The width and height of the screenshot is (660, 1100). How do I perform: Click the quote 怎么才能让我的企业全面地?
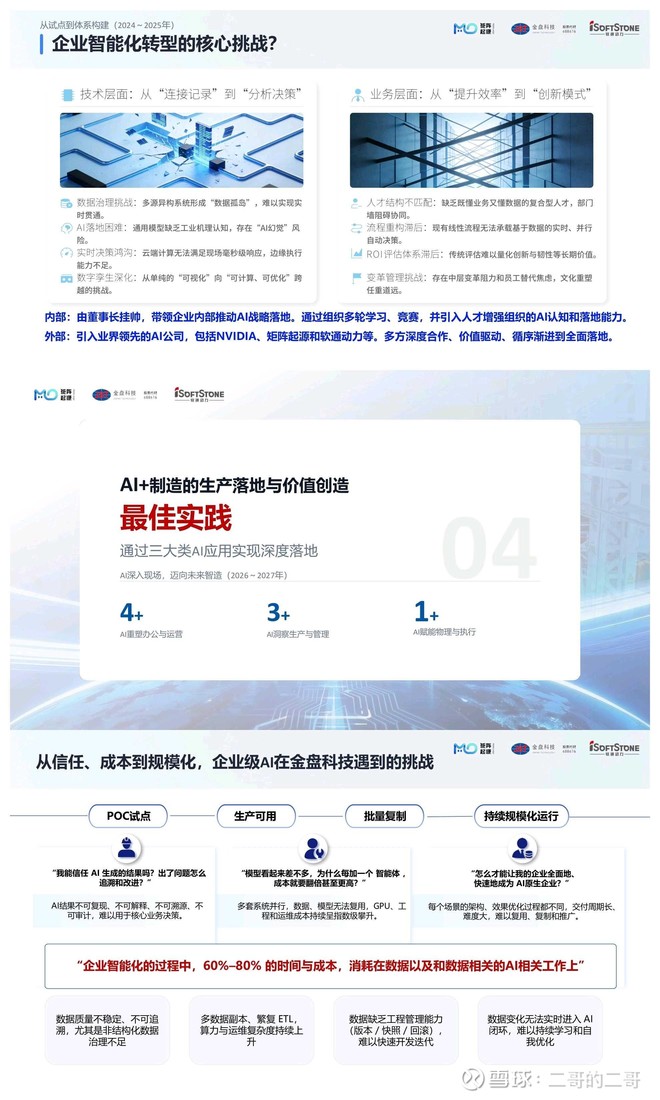(x=522, y=878)
